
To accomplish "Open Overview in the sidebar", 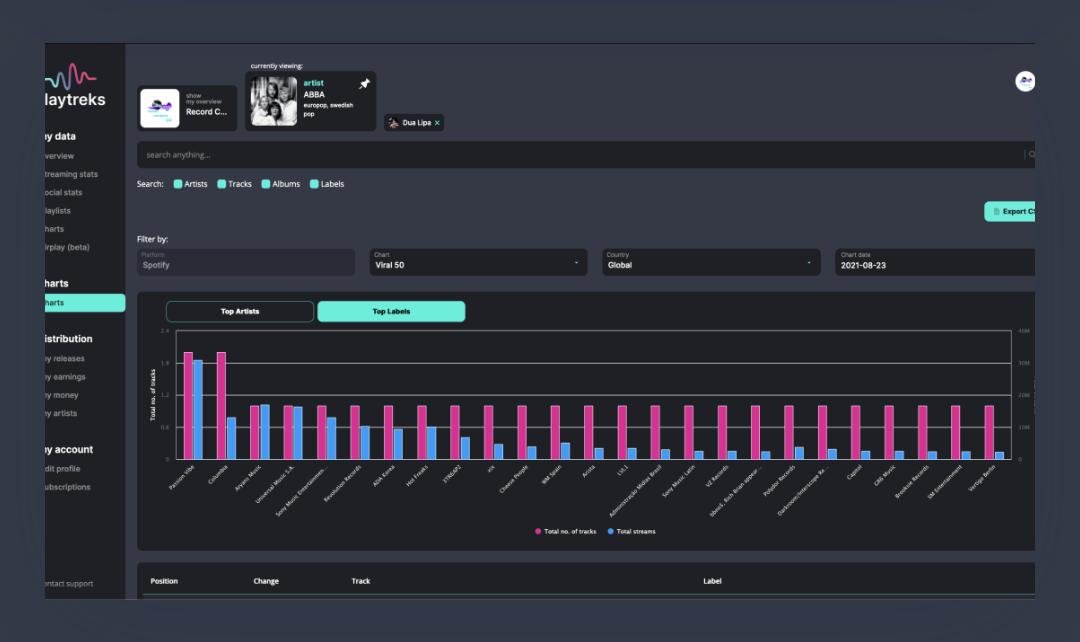I will (59, 156).
